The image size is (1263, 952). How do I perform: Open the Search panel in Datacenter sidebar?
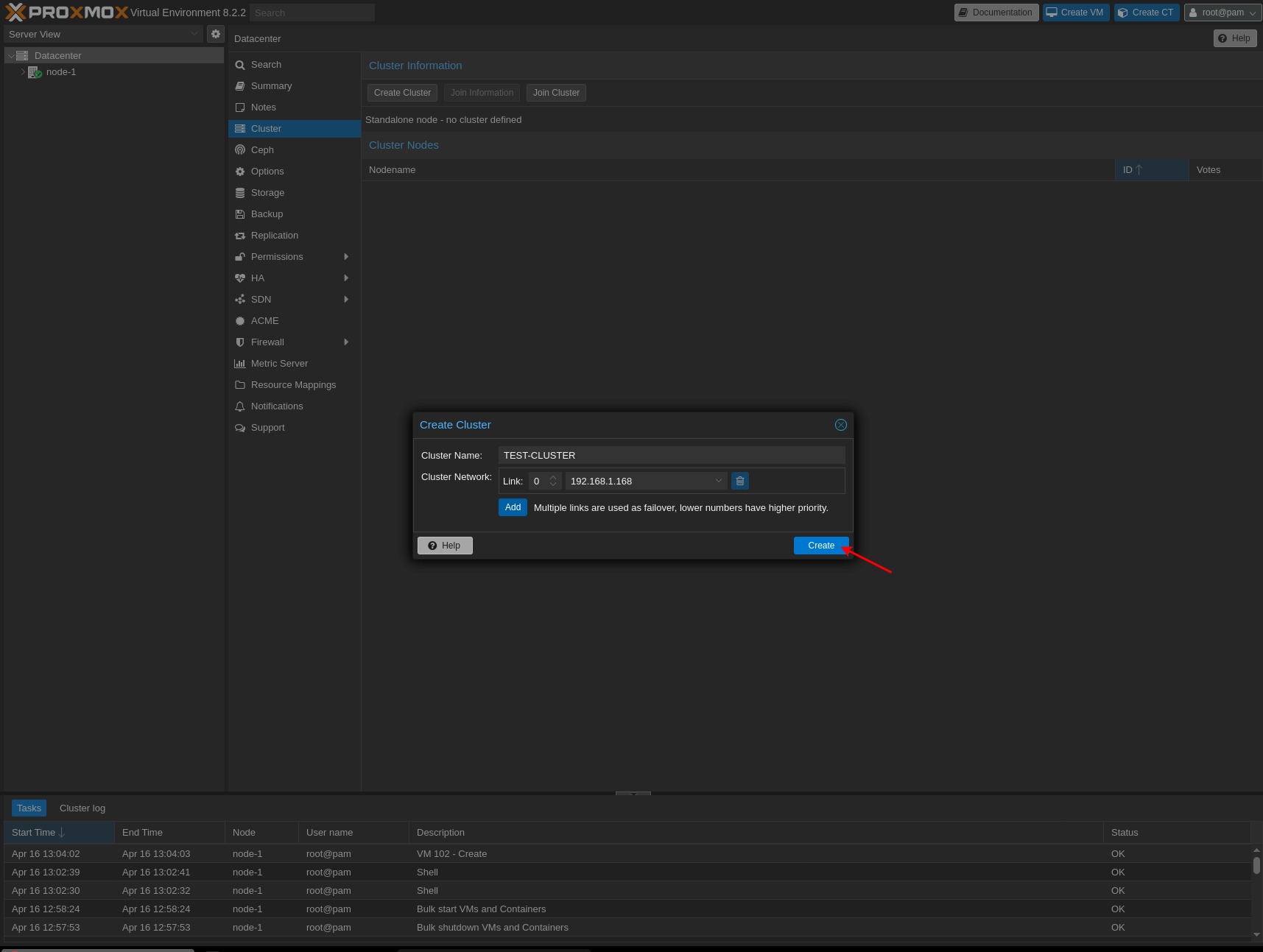click(266, 65)
